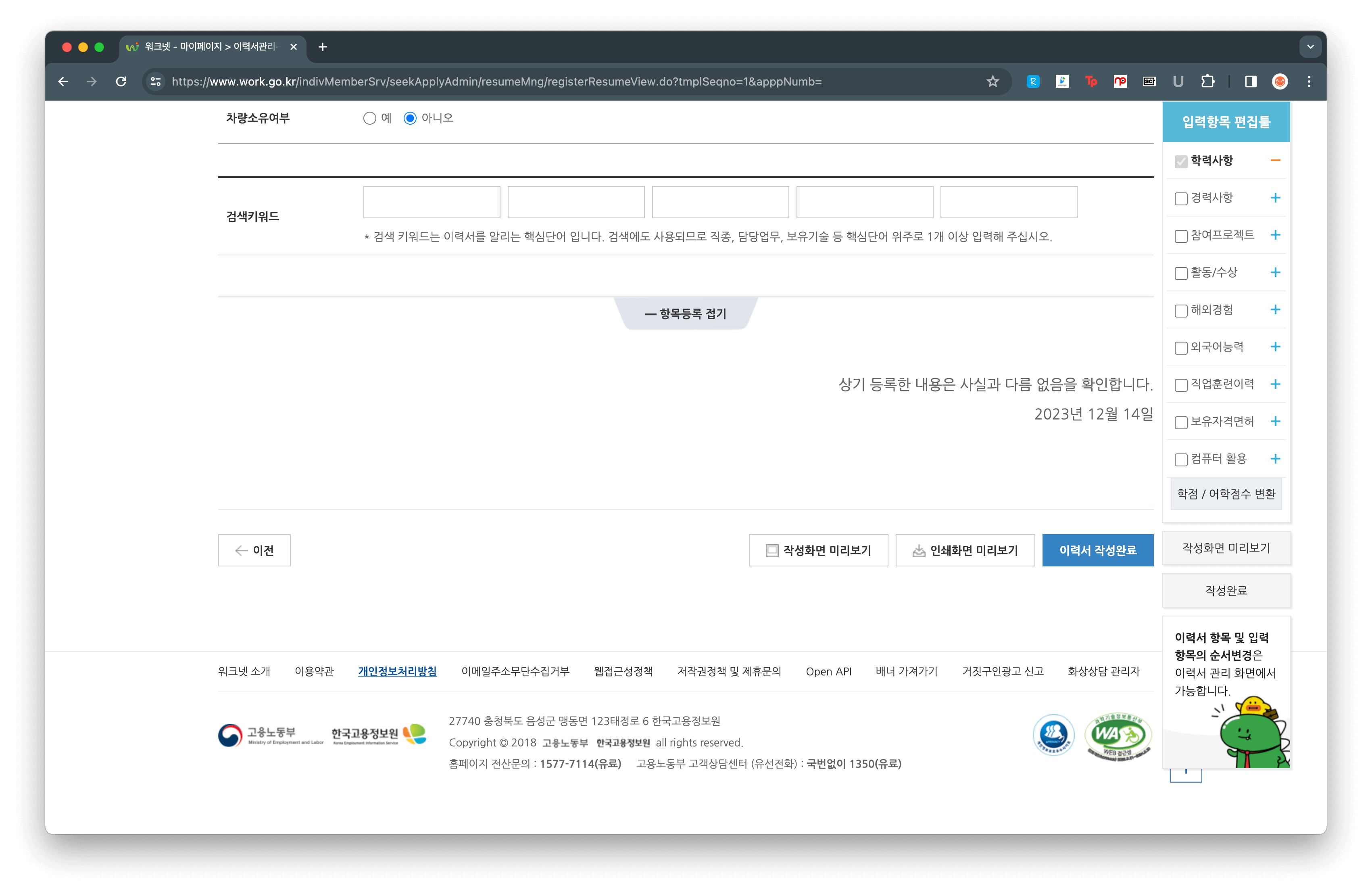Viewport: 1372px width, 894px height.
Task: Collapse the form via 항목등록 접기
Action: coord(686,314)
